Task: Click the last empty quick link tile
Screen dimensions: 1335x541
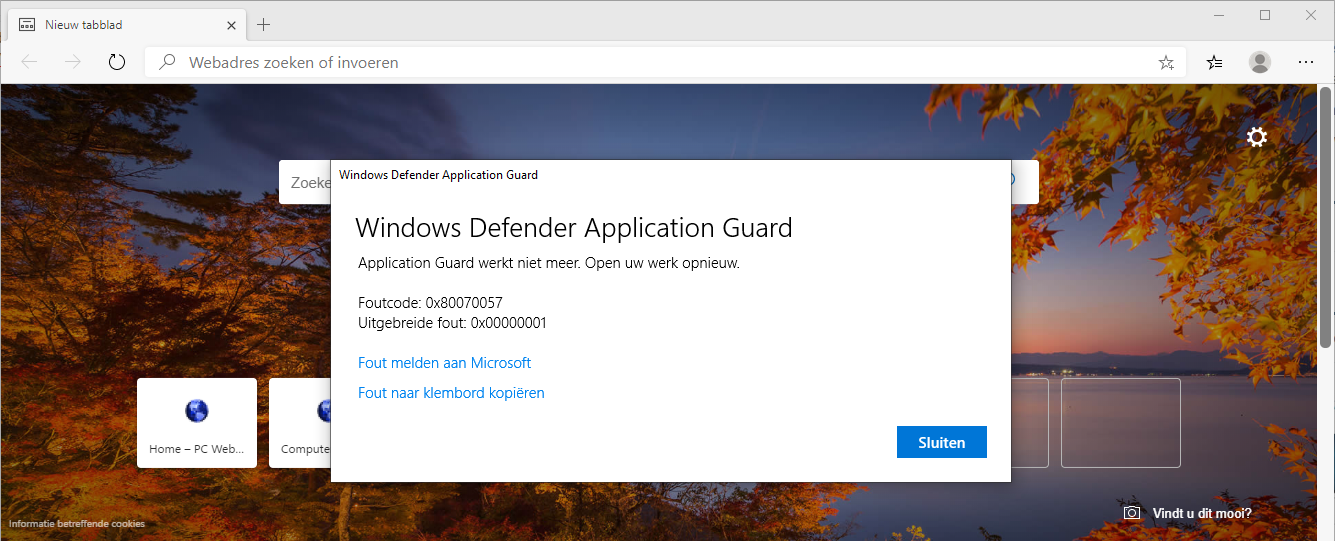Action: (1121, 423)
